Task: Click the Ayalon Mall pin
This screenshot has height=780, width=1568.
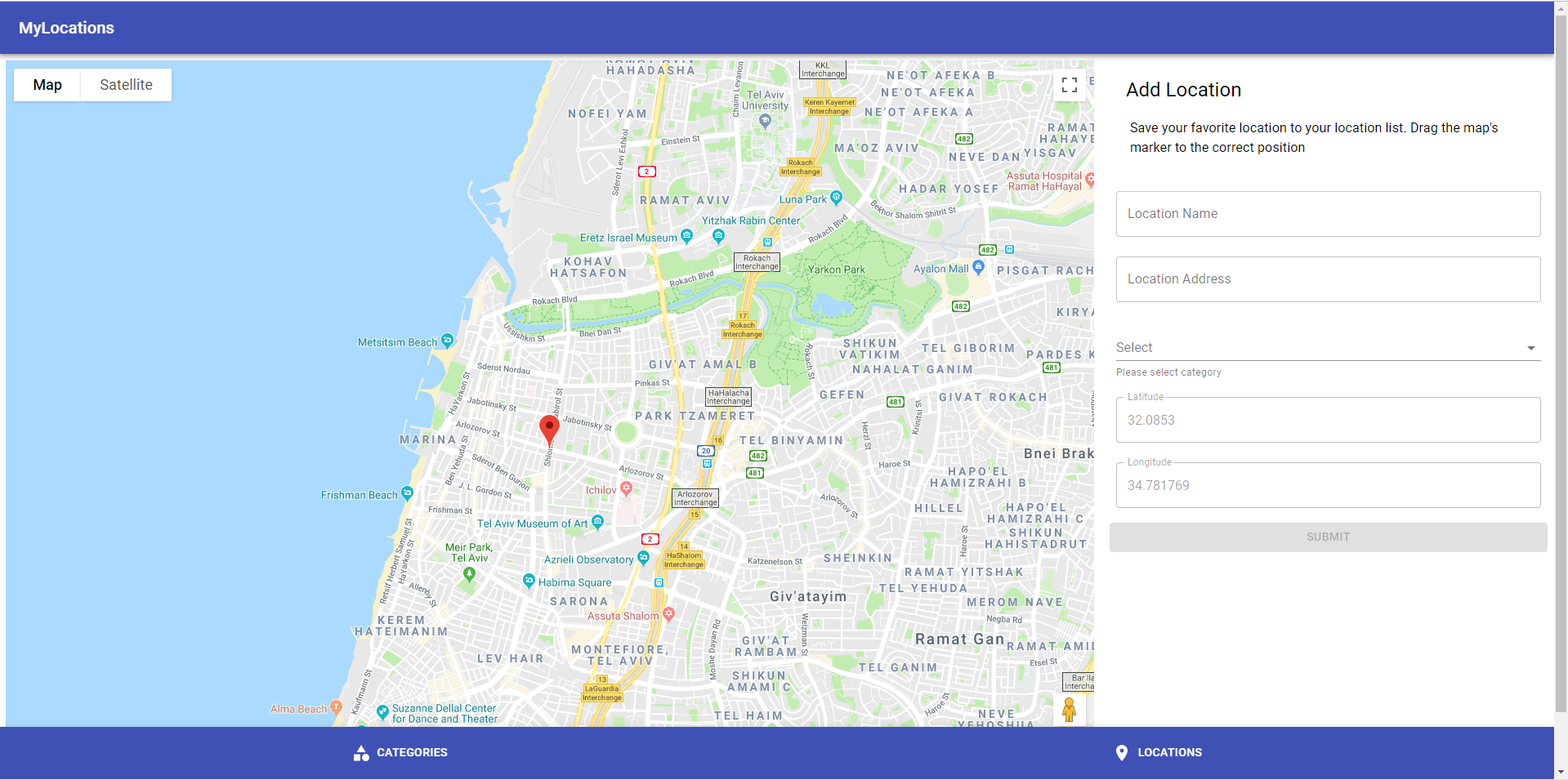Action: (978, 267)
